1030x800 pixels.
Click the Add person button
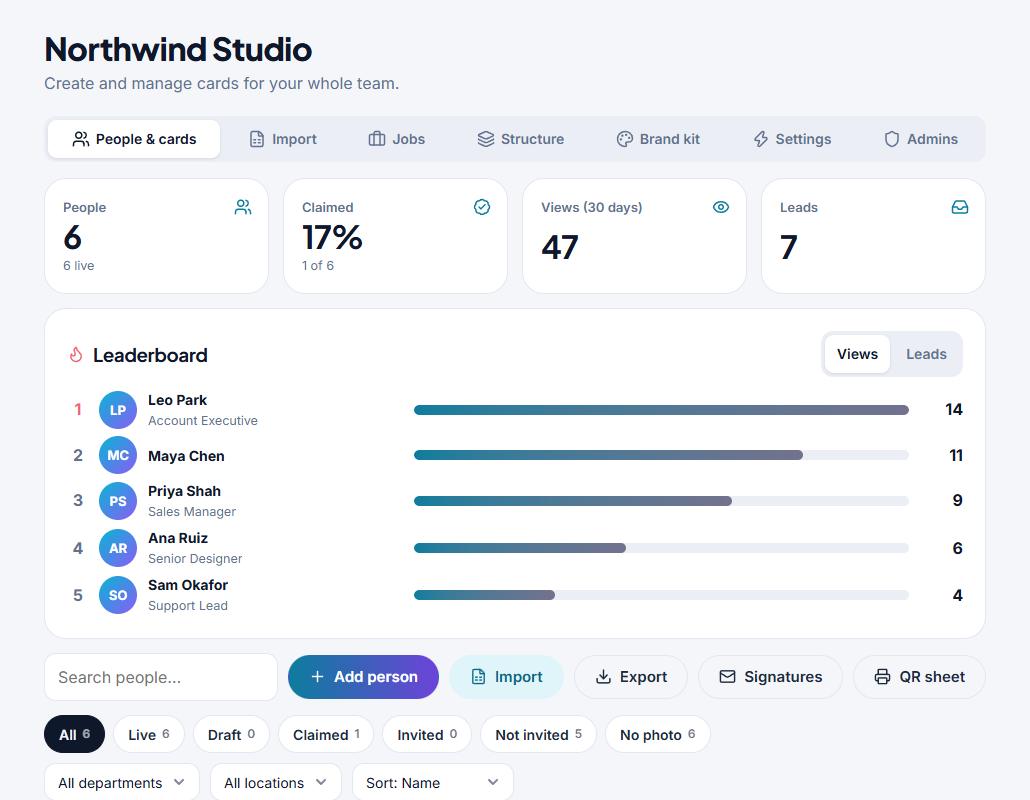(x=363, y=677)
